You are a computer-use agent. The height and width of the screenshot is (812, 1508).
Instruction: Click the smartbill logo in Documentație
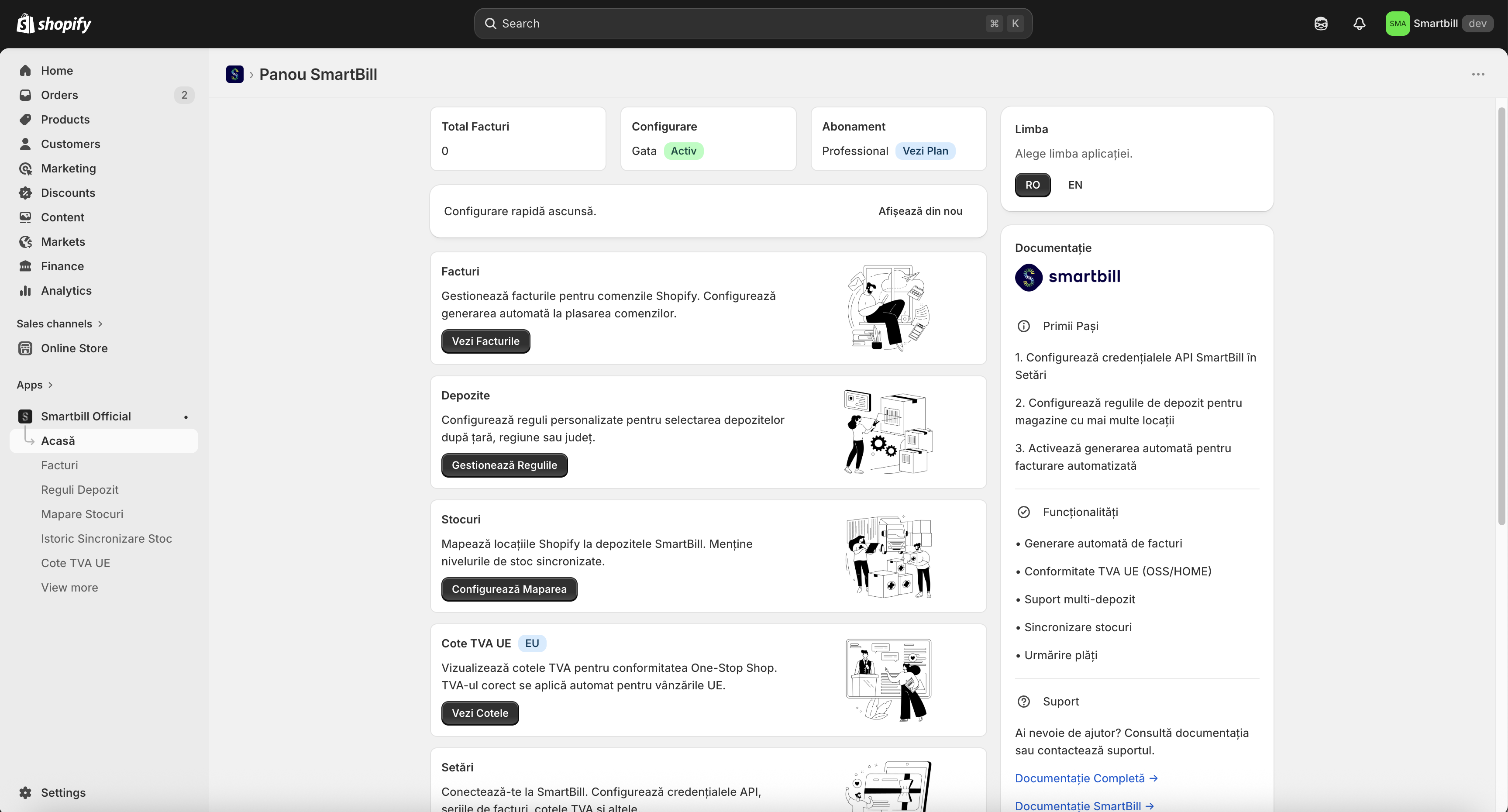(1068, 277)
